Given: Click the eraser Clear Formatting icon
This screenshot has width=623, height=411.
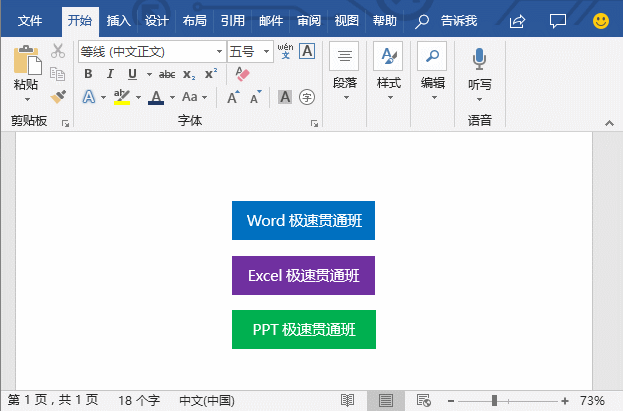Looking at the screenshot, I should tap(241, 74).
